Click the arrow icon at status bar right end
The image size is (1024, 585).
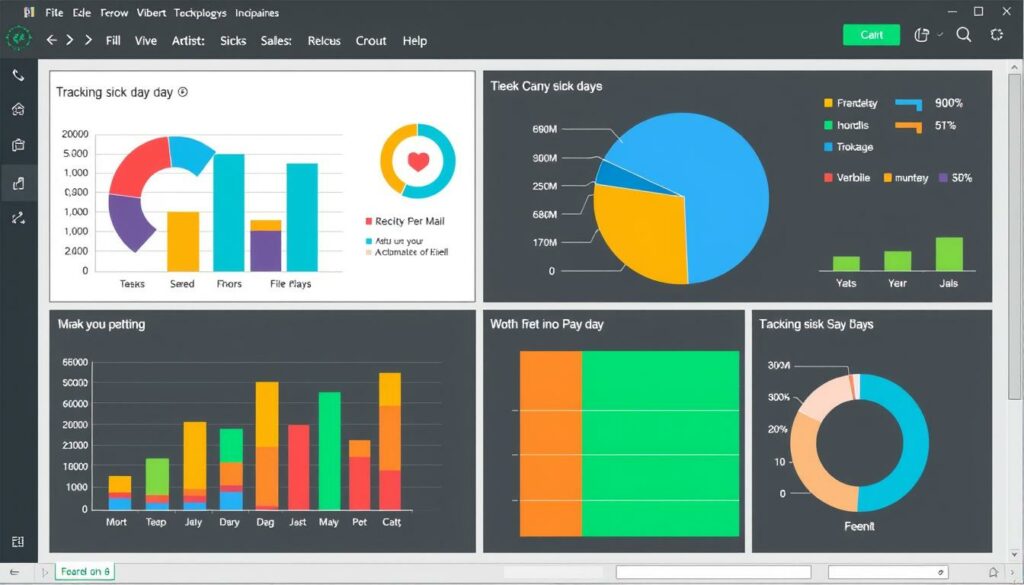1014,572
